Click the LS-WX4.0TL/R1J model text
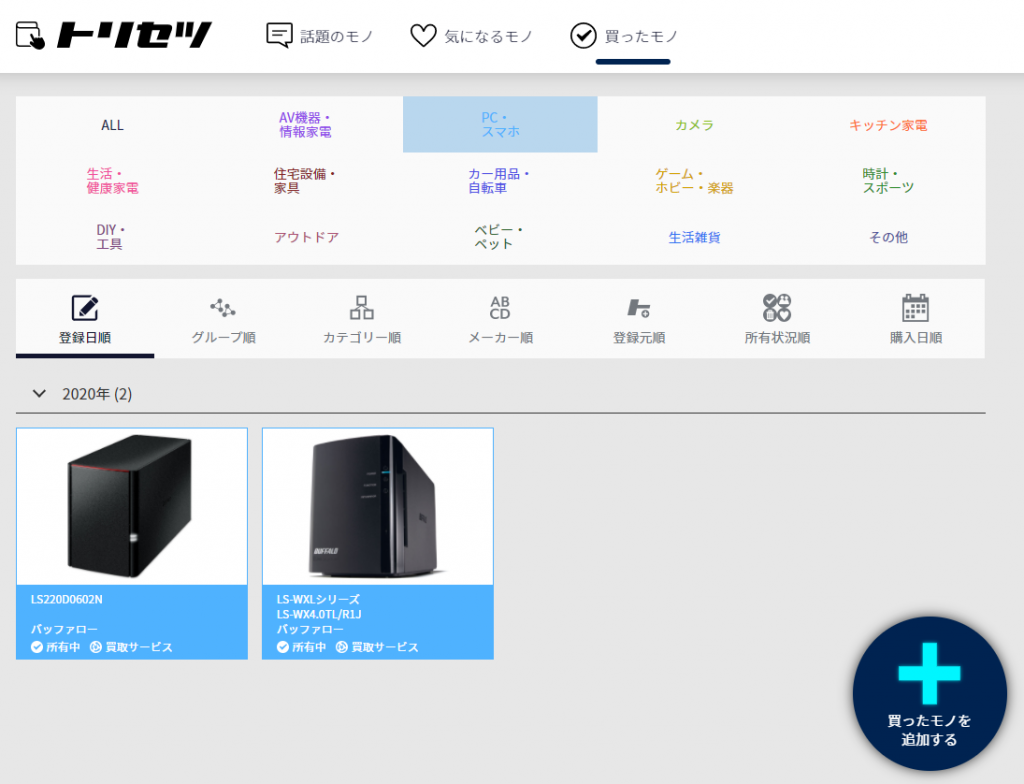 (x=319, y=614)
